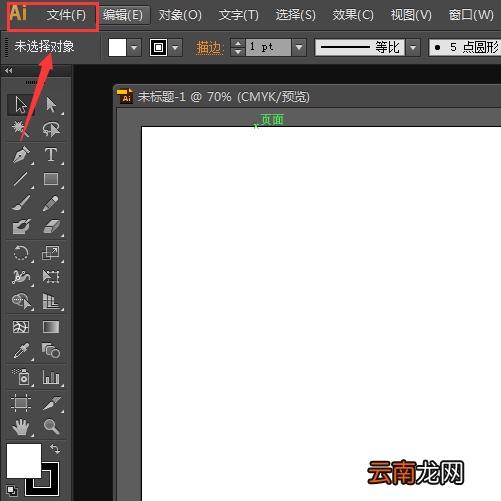Select the Gradient tool

[51, 327]
